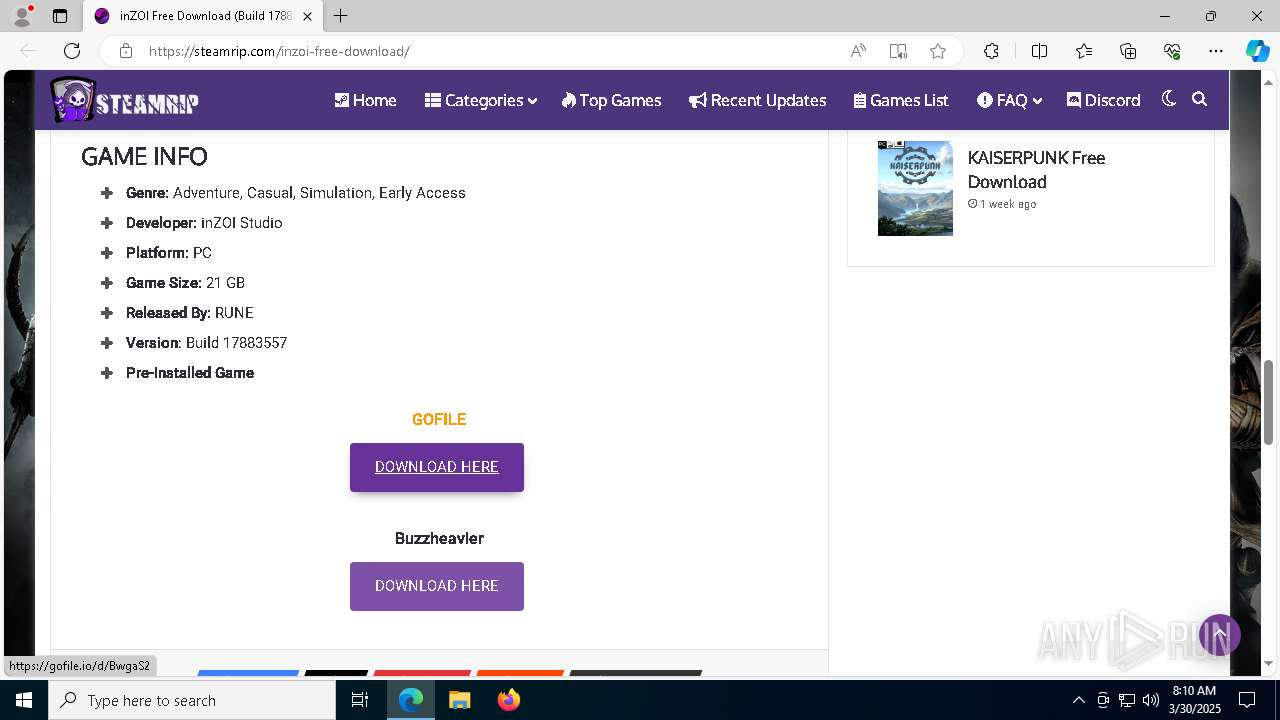Screen dimensions: 1280x720
Task: Open File Explorer from taskbar
Action: (x=459, y=700)
